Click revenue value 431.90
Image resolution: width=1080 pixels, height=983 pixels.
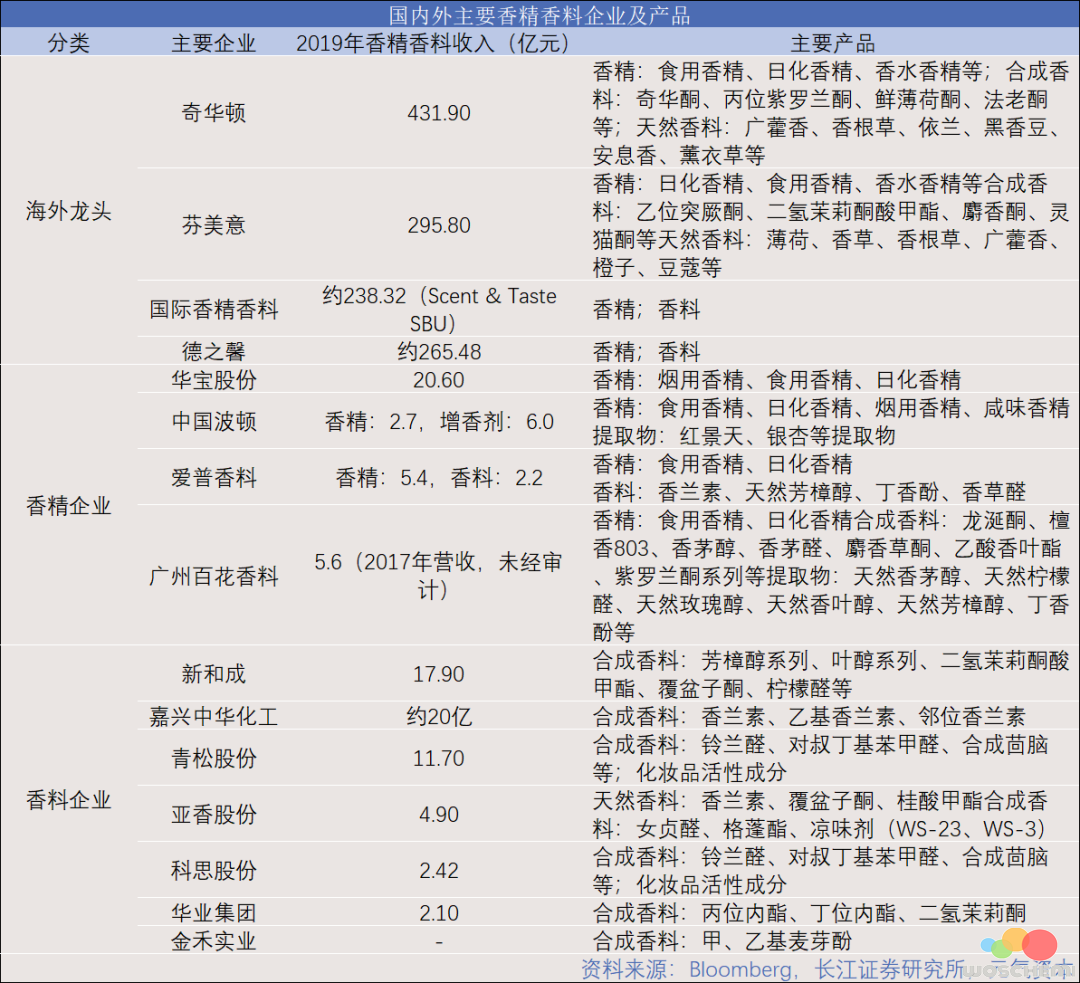(x=439, y=112)
